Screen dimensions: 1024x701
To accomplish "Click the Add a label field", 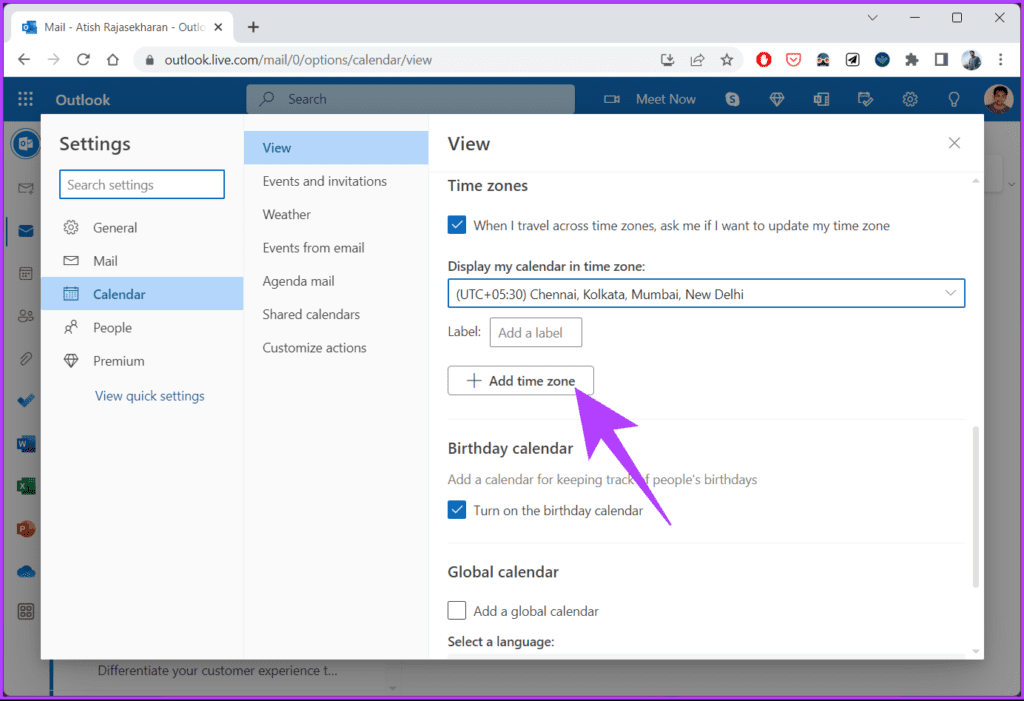I will [536, 333].
